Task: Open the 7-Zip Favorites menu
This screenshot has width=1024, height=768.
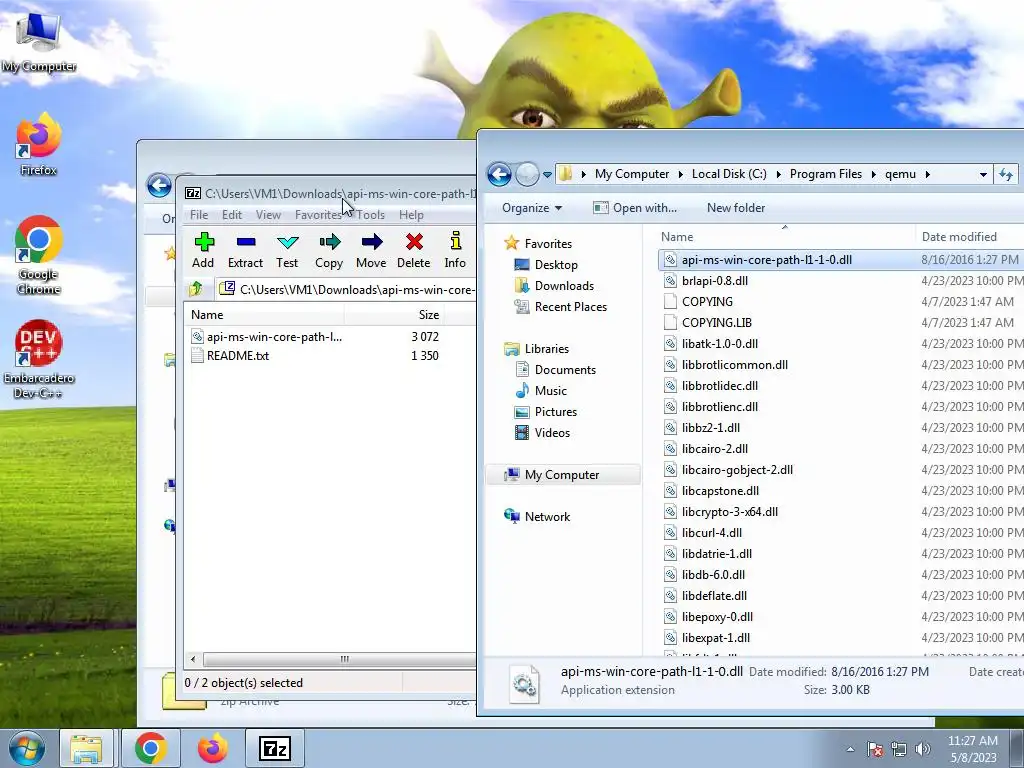Action: (x=317, y=215)
